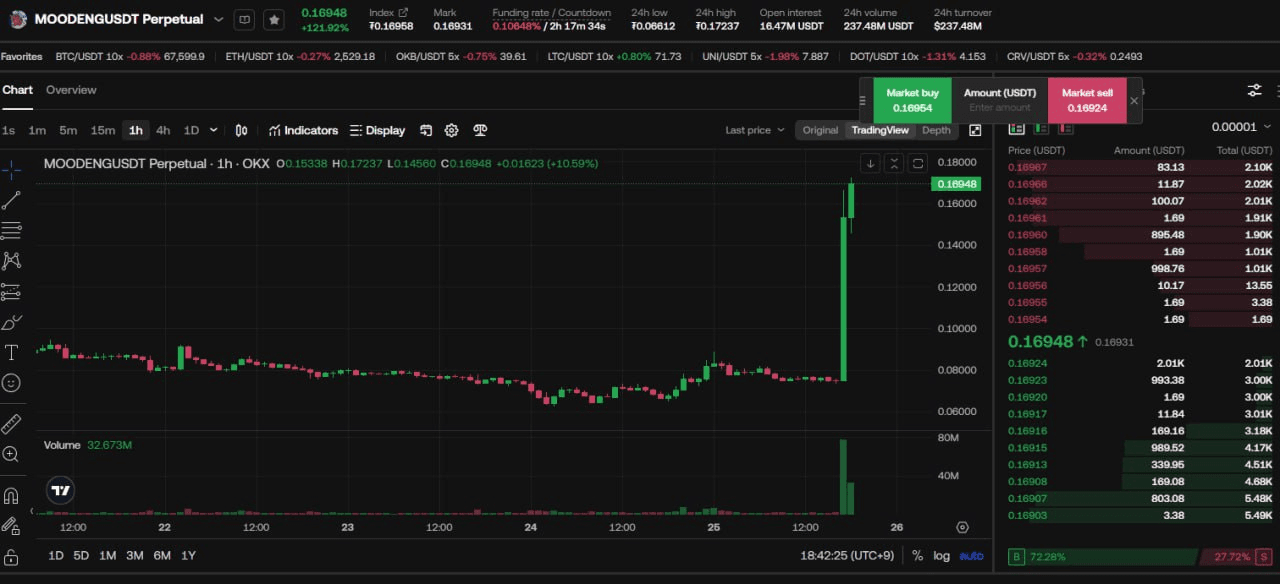1280x584 pixels.
Task: Switch chart to Depth view
Action: point(936,130)
